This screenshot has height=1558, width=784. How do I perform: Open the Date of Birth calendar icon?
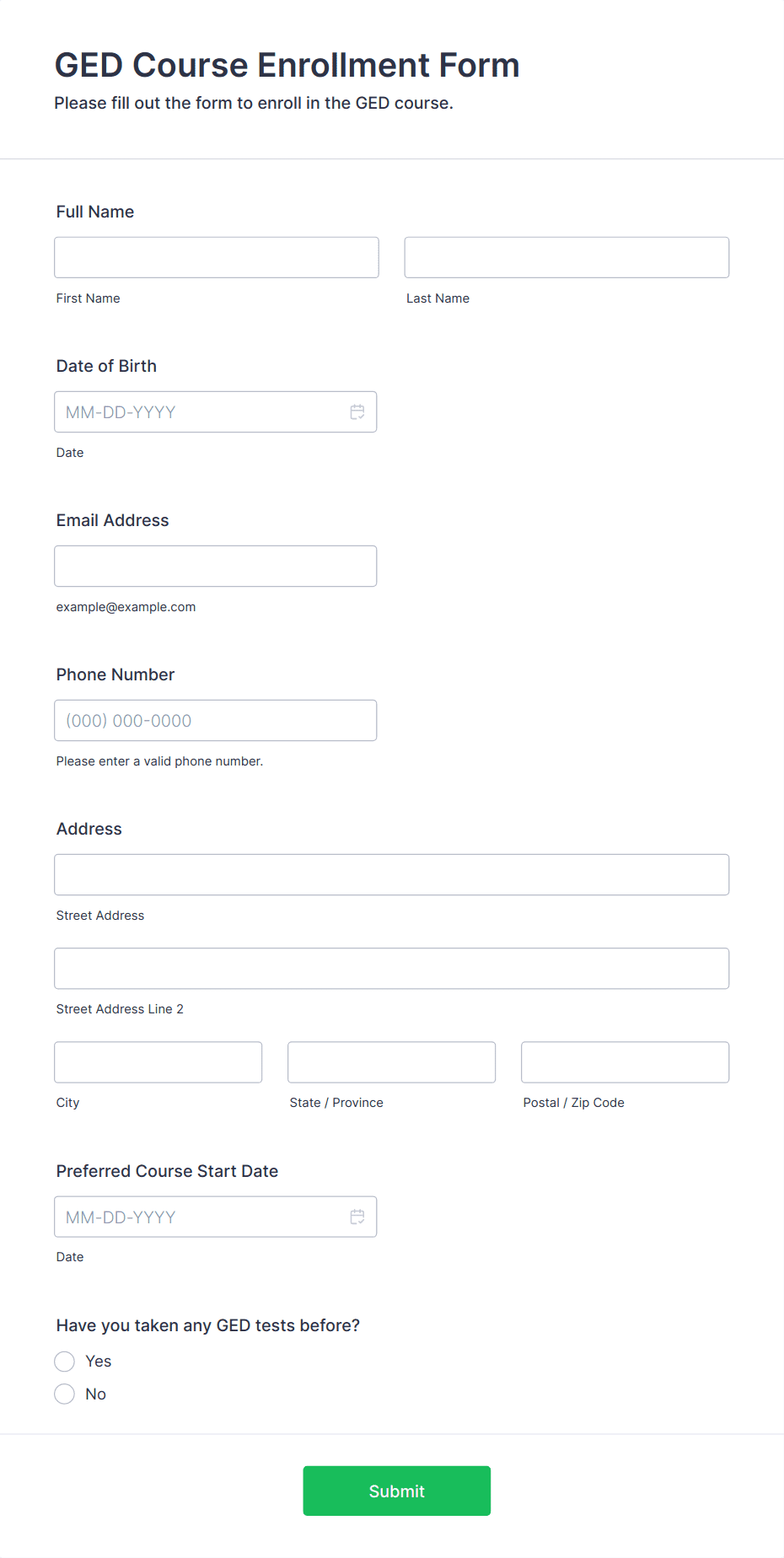click(x=357, y=412)
